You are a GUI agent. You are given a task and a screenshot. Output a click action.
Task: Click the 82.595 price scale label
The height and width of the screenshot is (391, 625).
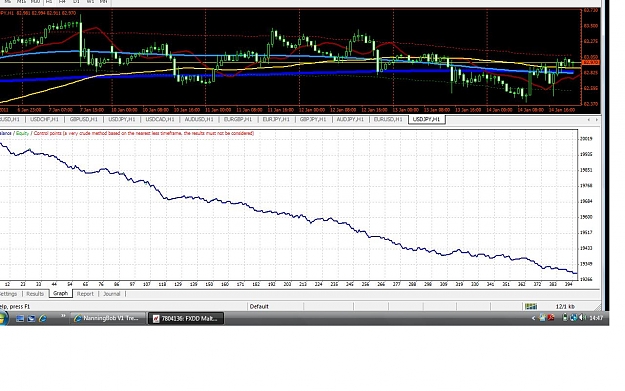591,88
